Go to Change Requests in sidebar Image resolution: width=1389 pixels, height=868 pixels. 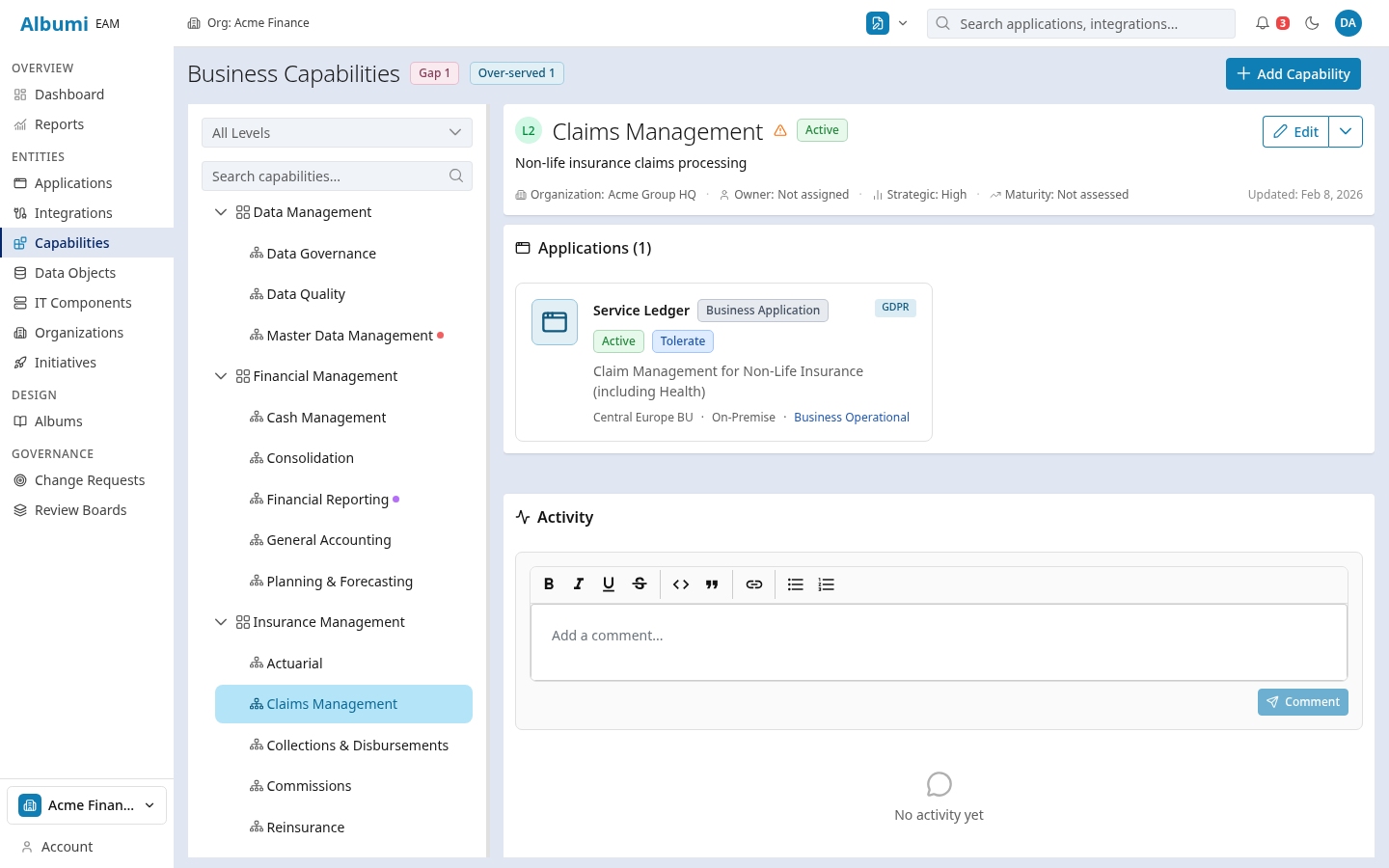click(90, 480)
